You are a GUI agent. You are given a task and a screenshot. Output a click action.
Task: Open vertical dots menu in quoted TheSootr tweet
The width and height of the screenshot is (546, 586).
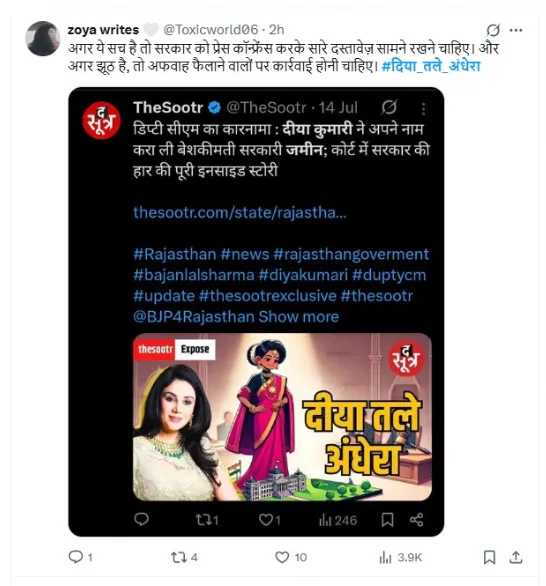click(423, 109)
